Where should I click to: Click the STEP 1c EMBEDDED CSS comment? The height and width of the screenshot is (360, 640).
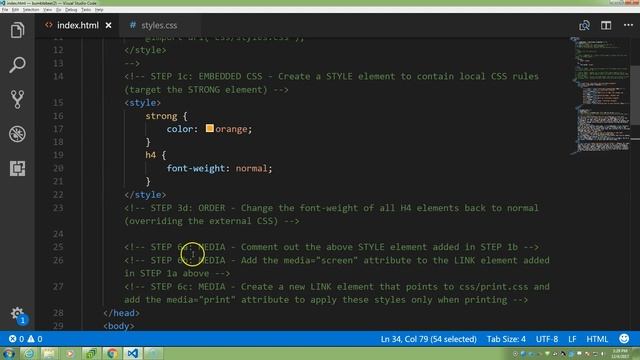(x=331, y=83)
